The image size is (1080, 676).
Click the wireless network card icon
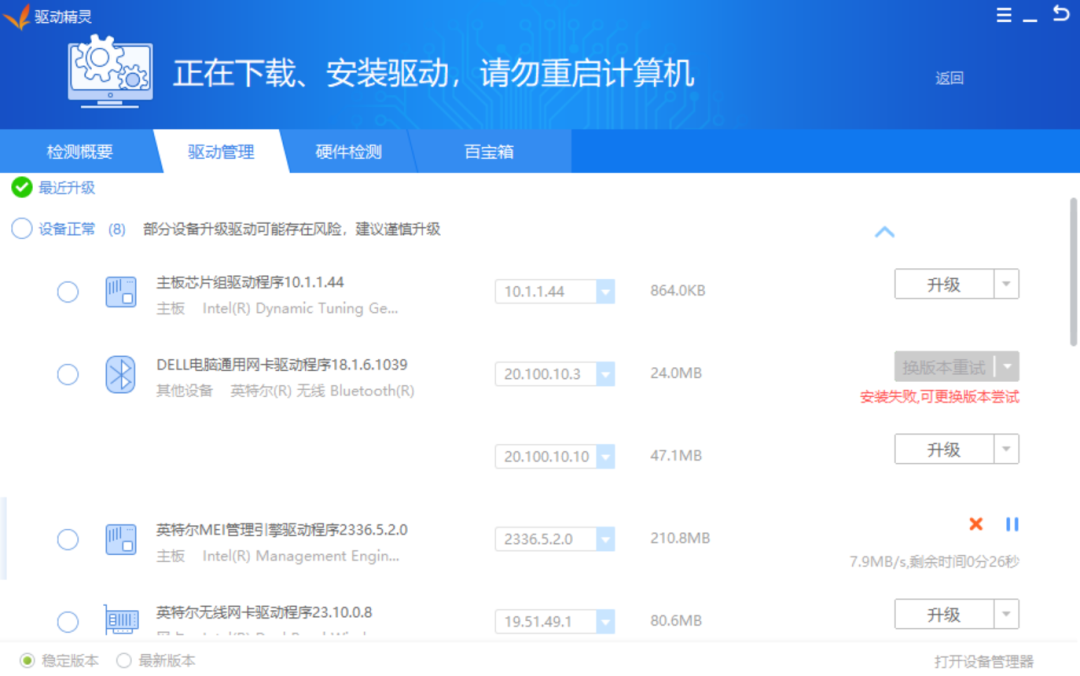click(x=121, y=620)
